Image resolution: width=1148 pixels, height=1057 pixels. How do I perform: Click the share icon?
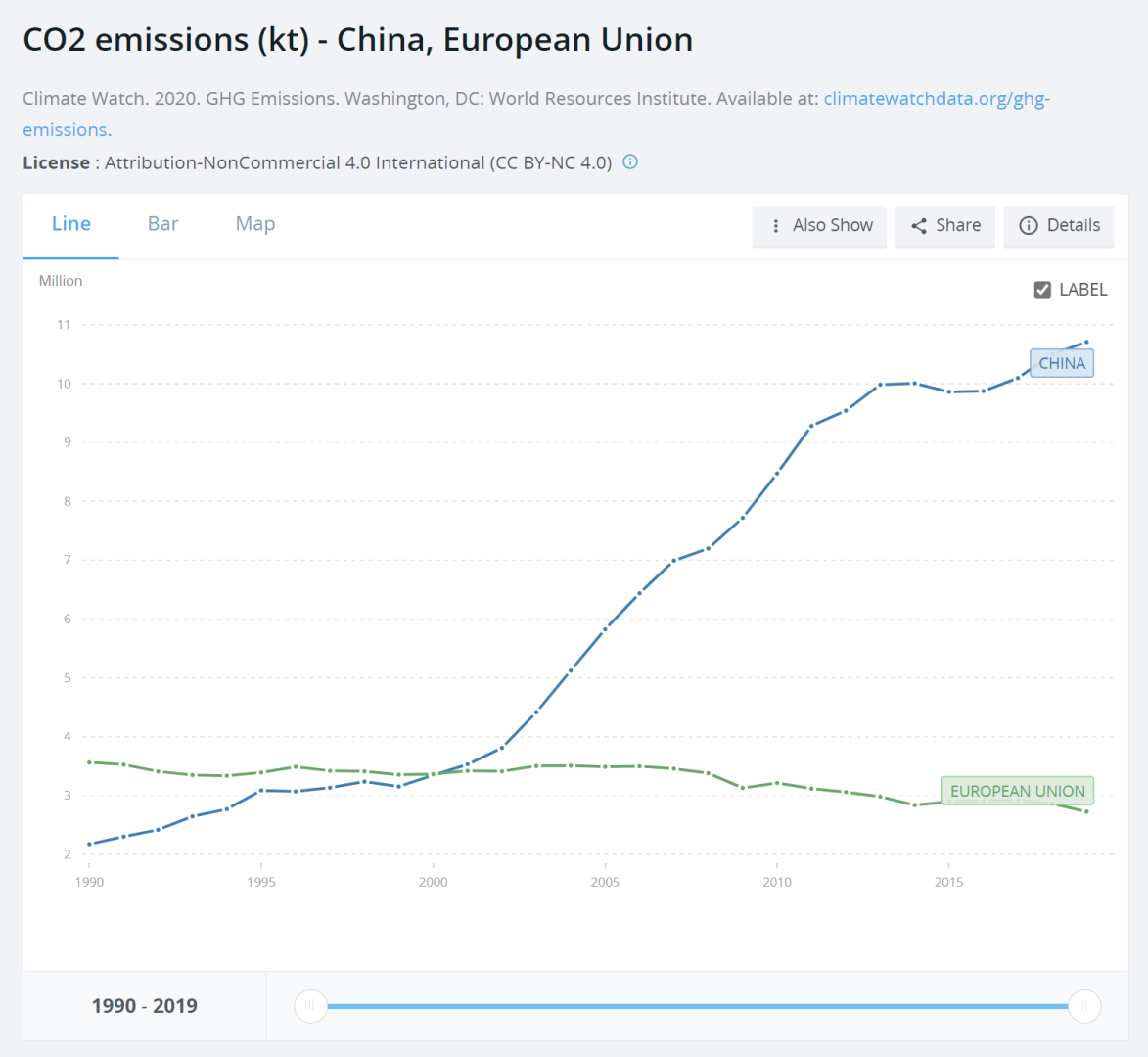(918, 226)
